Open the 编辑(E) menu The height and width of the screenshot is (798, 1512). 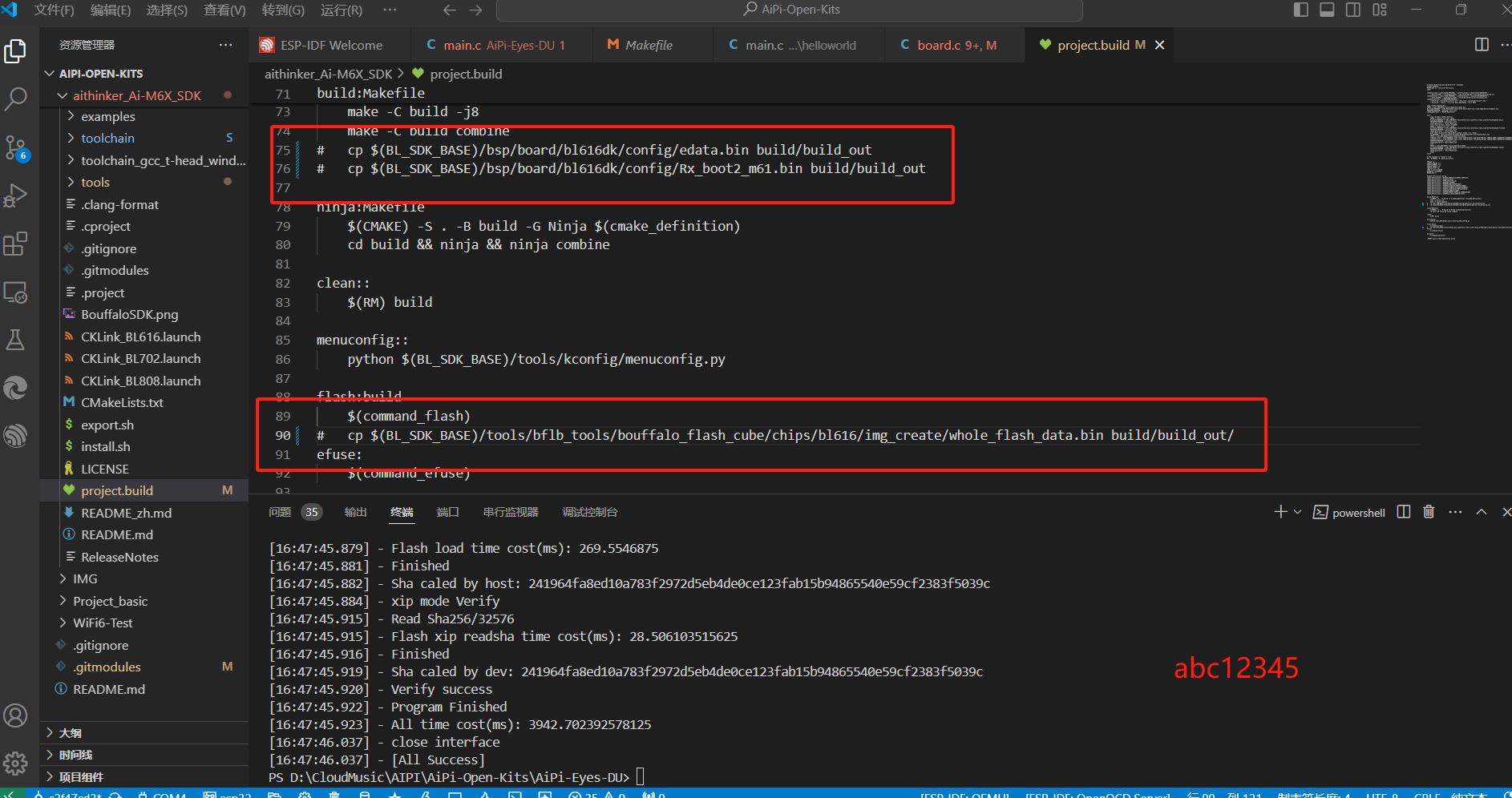point(111,10)
